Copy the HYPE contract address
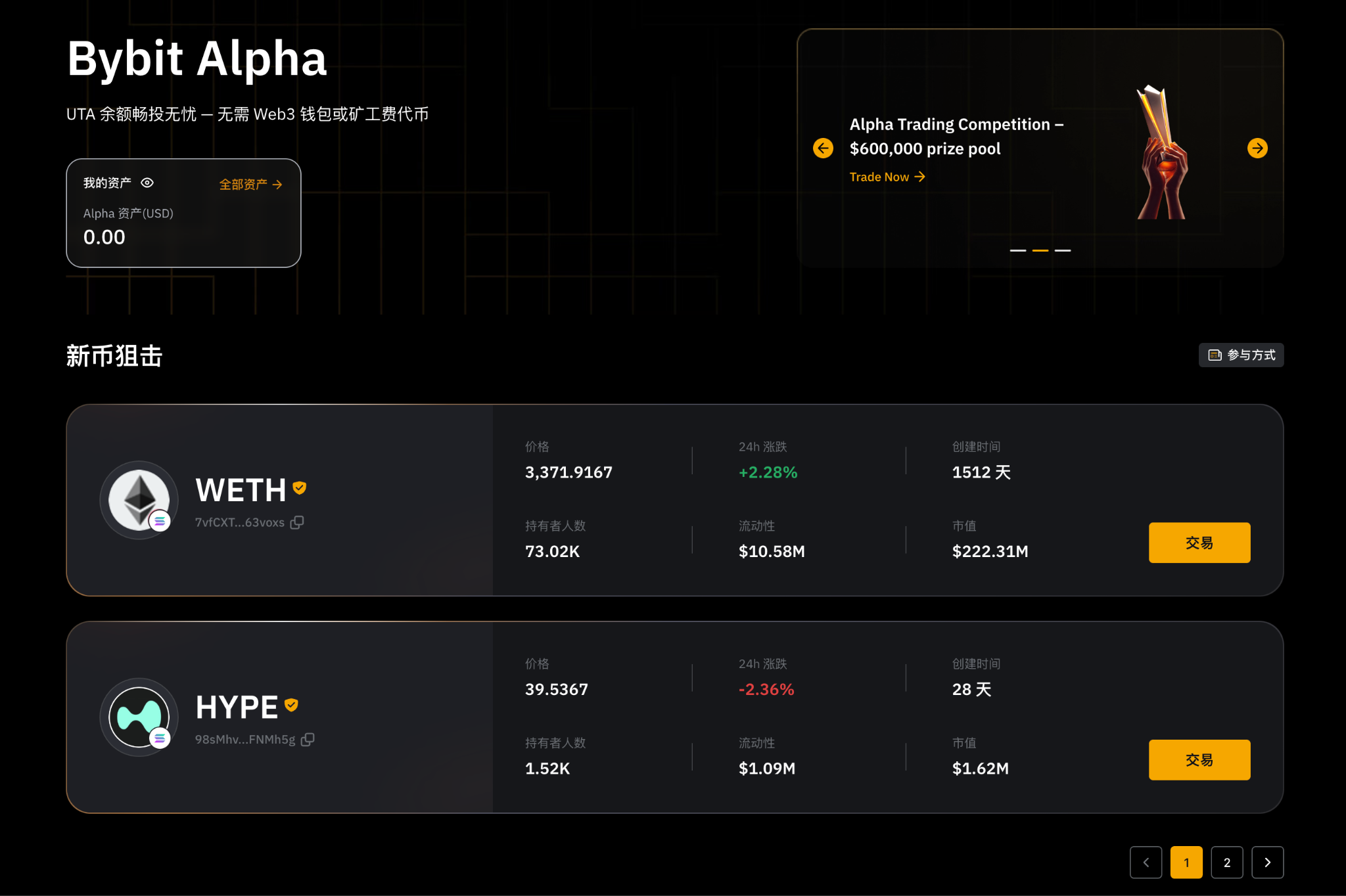 (309, 739)
